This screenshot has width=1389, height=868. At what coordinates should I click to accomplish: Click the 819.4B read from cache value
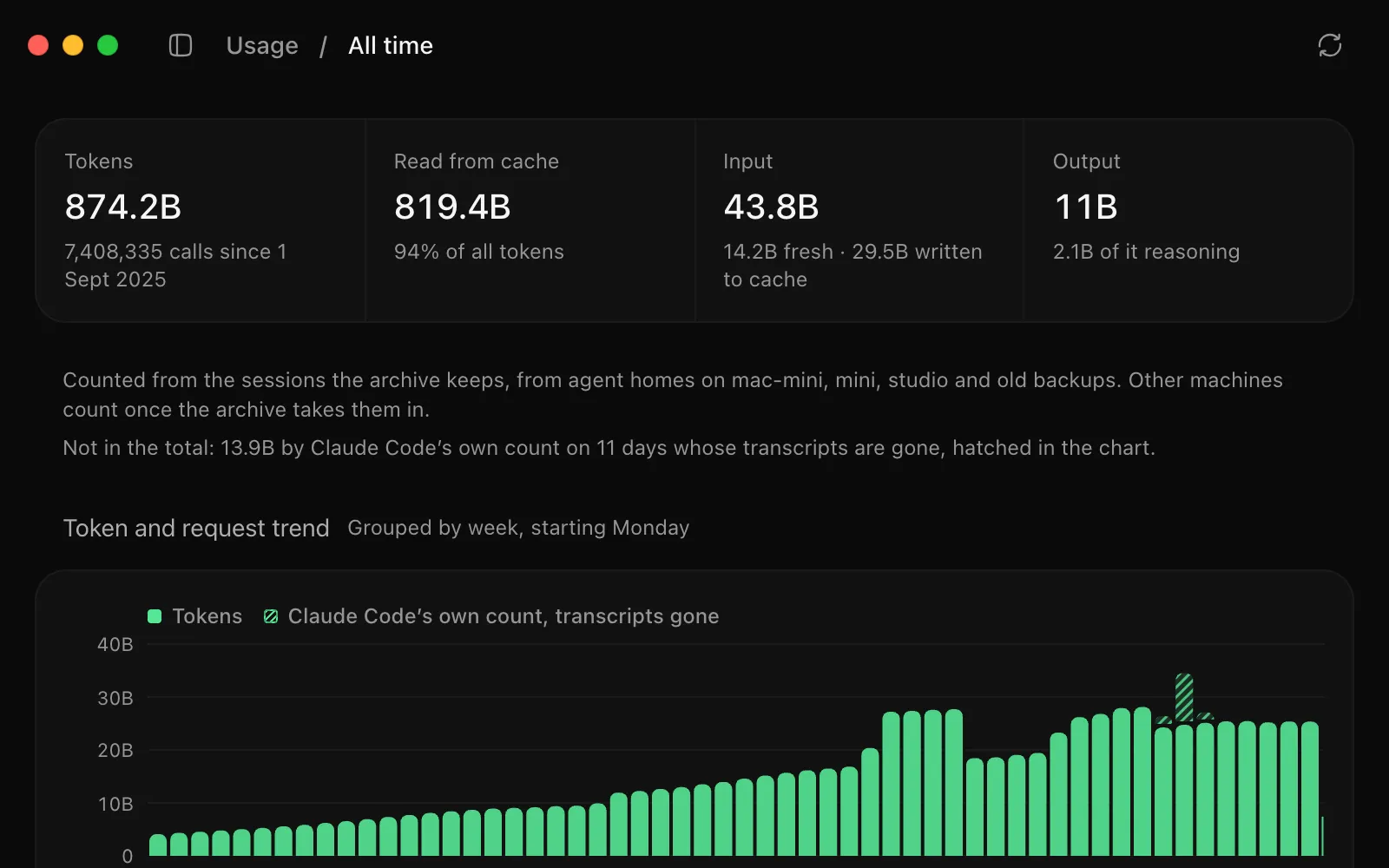tap(452, 207)
